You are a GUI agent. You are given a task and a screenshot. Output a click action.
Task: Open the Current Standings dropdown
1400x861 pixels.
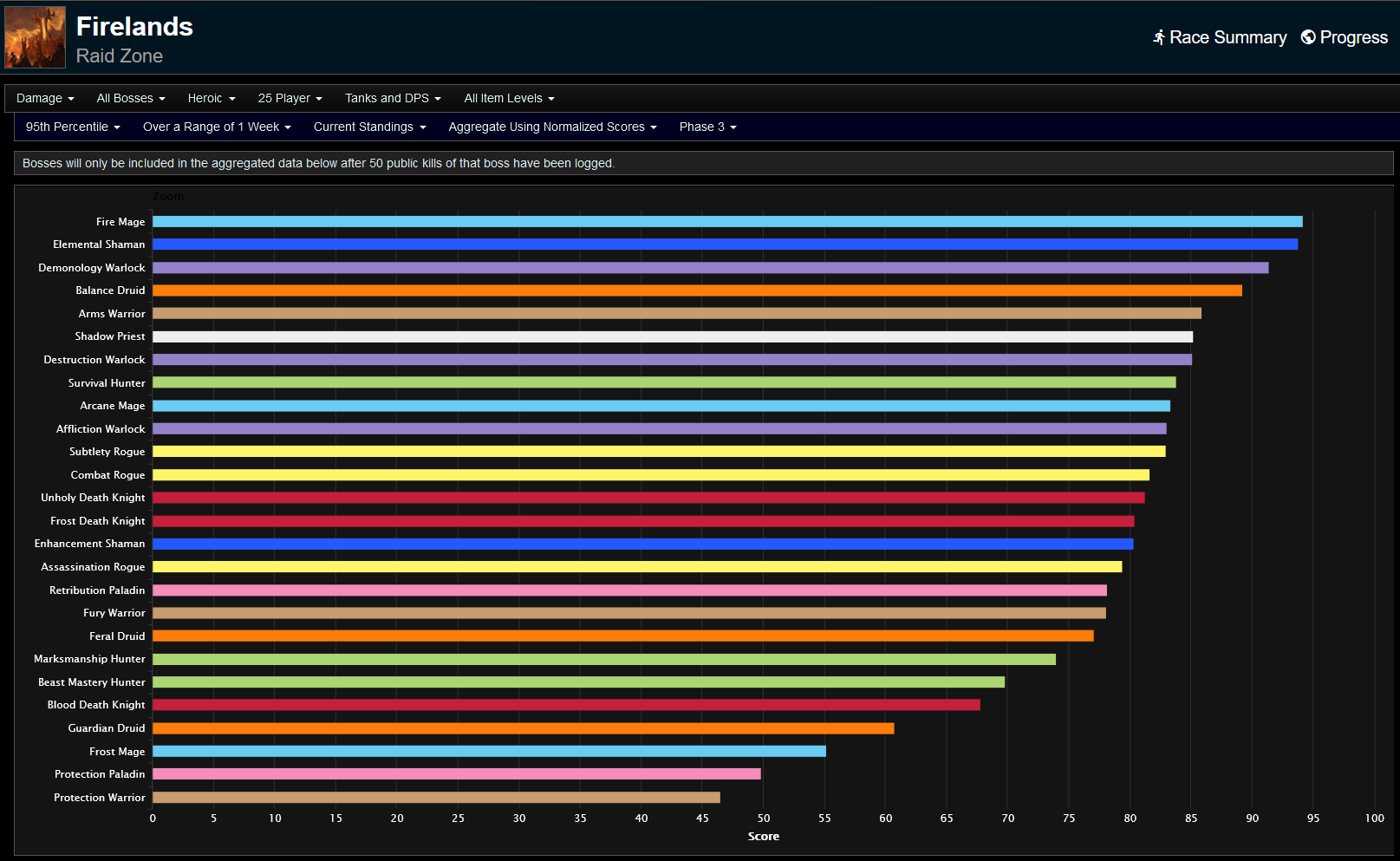pyautogui.click(x=369, y=127)
